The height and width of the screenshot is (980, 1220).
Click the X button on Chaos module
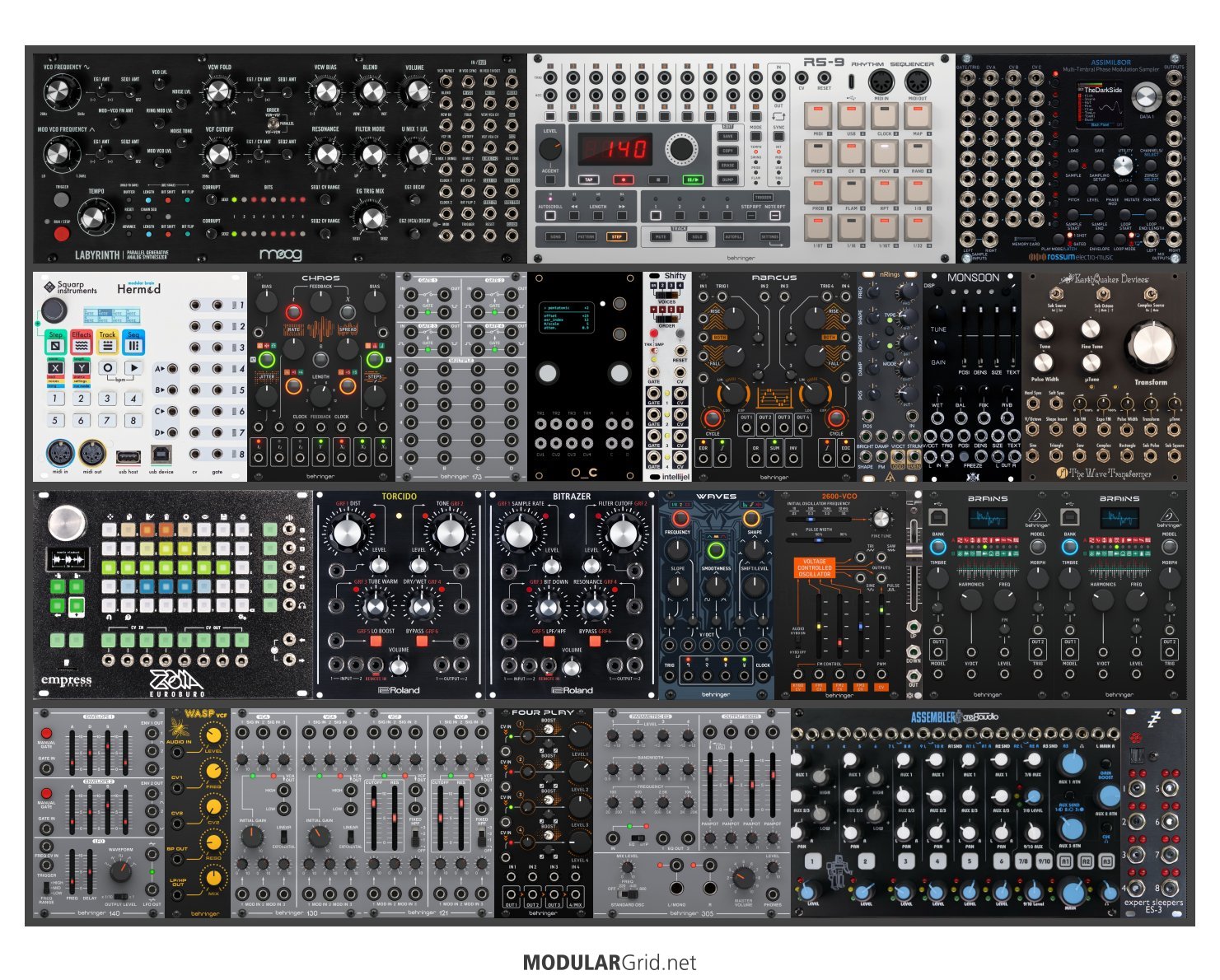coord(348,312)
